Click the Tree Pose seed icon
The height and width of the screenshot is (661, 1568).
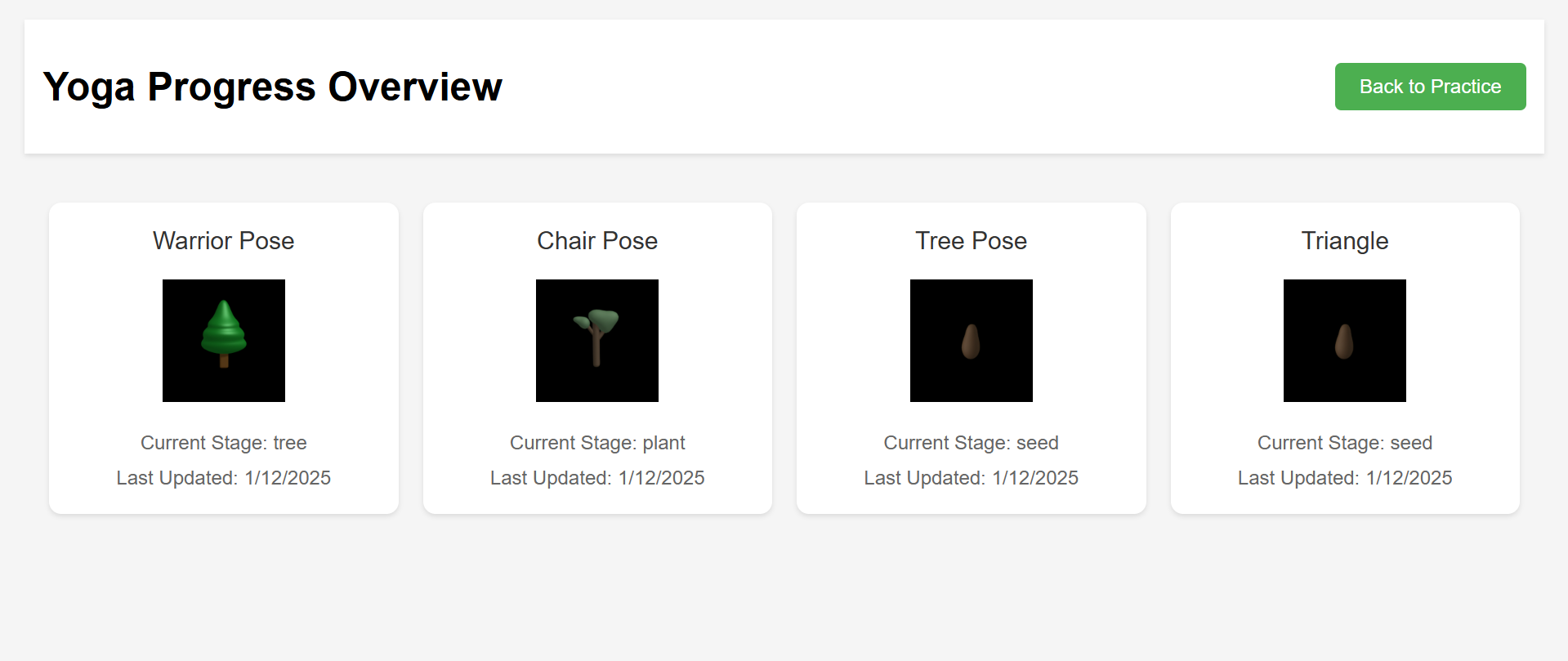point(971,342)
